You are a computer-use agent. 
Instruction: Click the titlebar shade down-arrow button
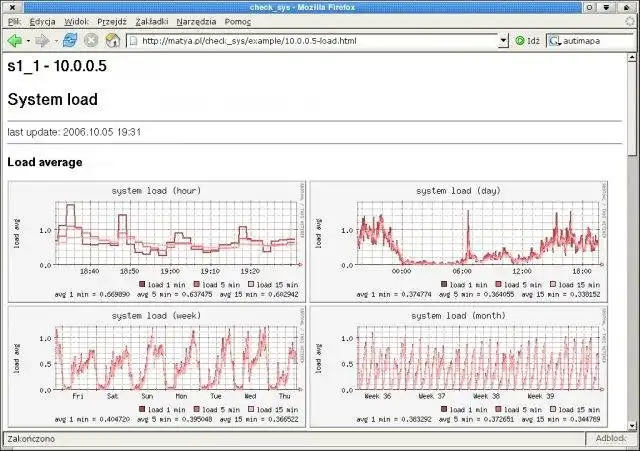tap(607, 7)
